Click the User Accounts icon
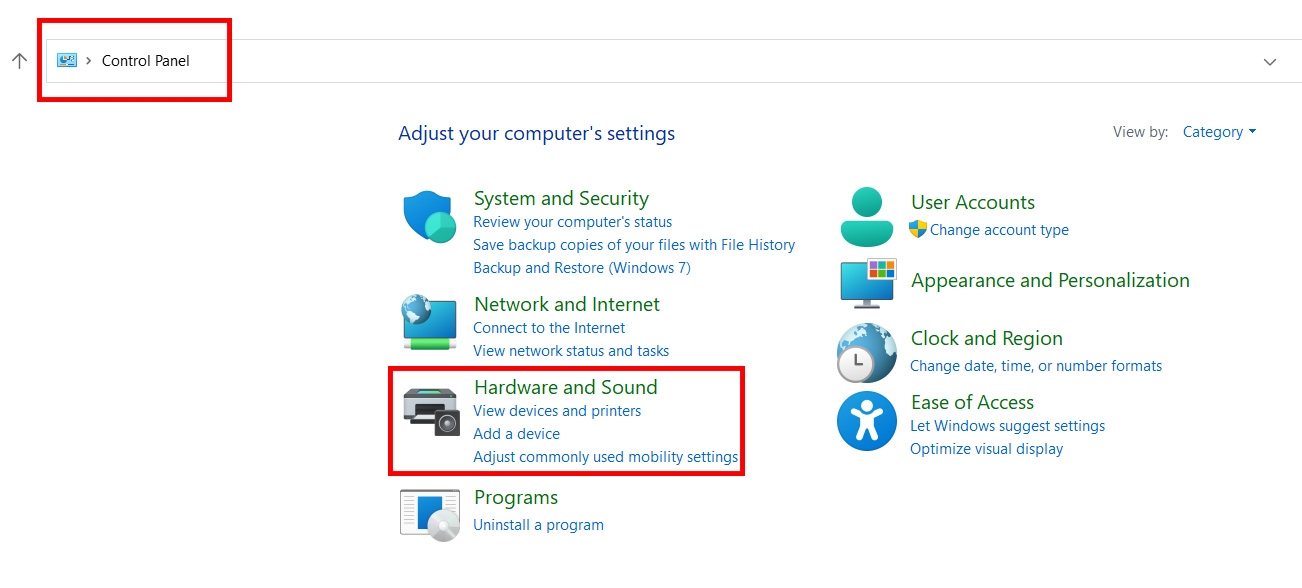 [x=866, y=216]
